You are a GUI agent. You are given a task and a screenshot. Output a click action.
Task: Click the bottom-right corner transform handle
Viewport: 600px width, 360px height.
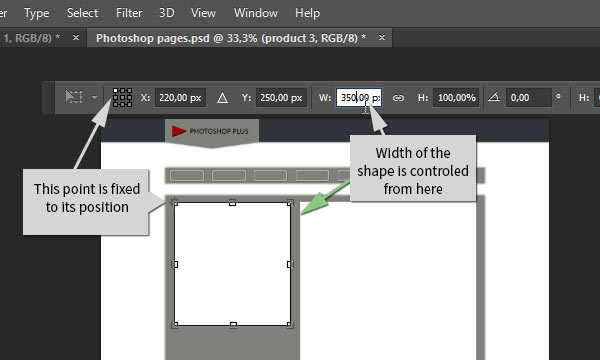290,325
